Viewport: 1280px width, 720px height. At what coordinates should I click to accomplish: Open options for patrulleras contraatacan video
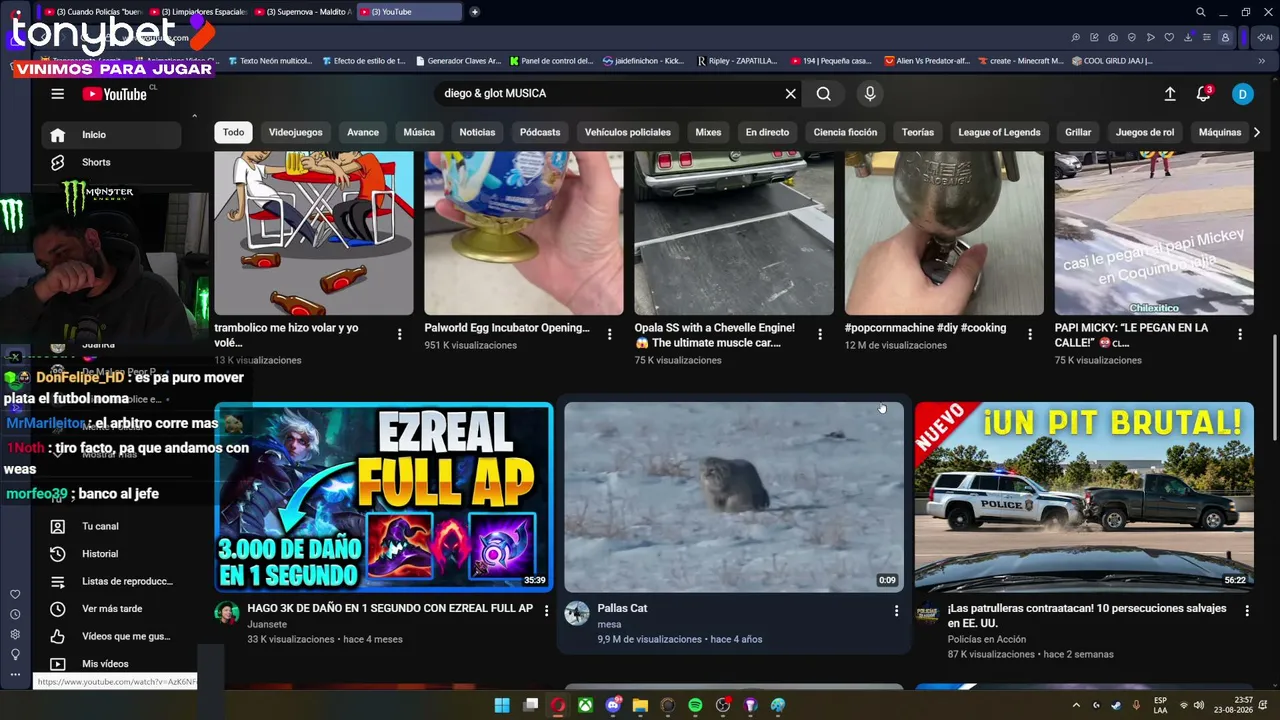pos(1247,611)
